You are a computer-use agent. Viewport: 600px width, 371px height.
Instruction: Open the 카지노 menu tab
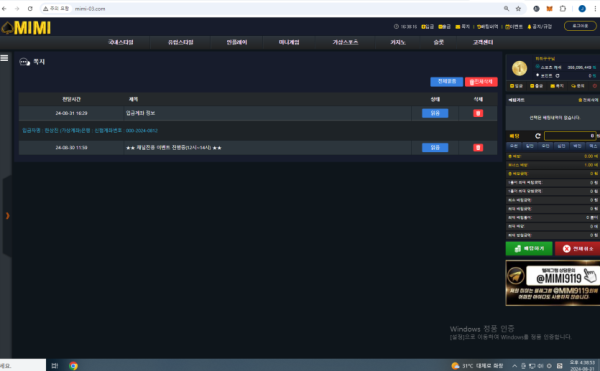[398, 42]
